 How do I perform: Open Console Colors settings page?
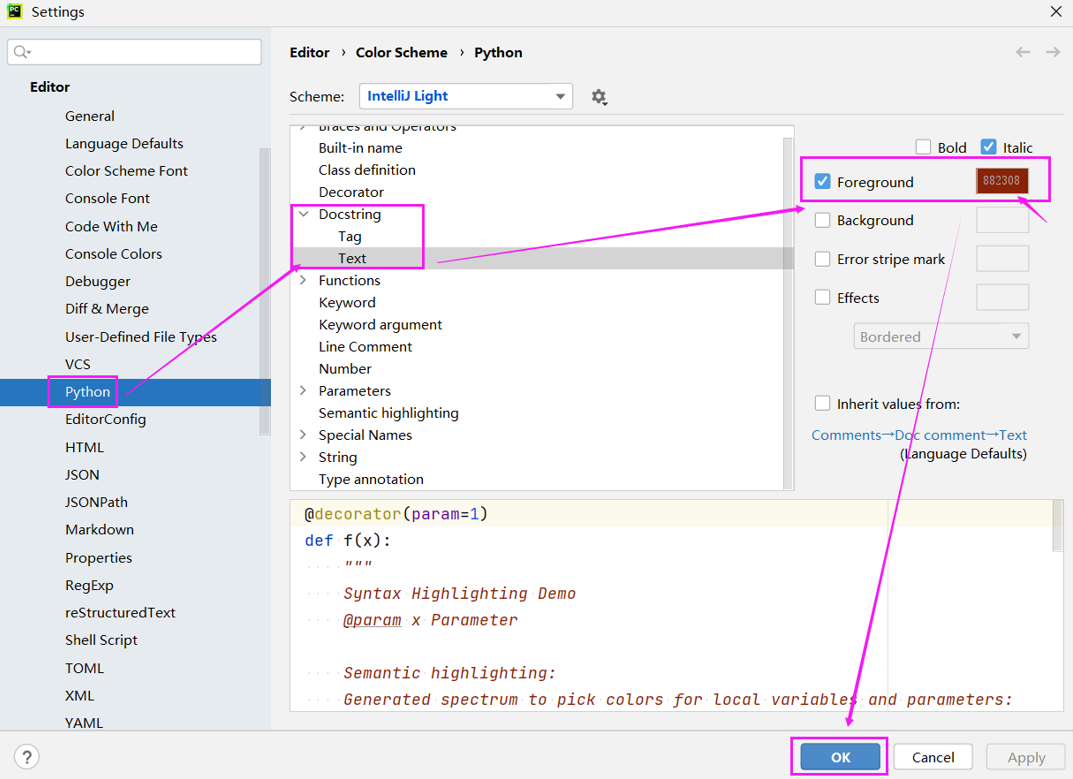(x=113, y=254)
